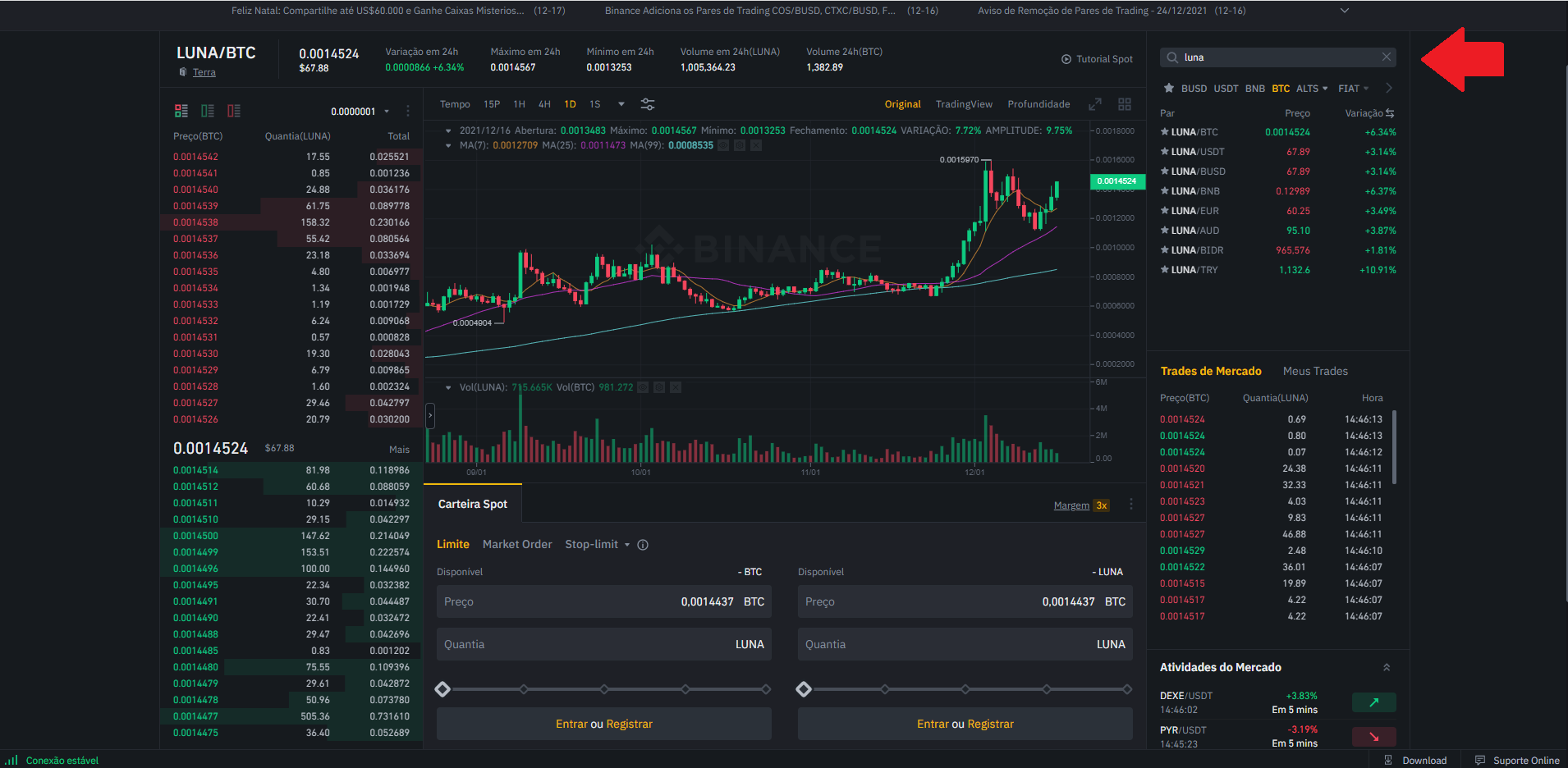
Task: Open chart indicator settings icon
Action: (648, 104)
